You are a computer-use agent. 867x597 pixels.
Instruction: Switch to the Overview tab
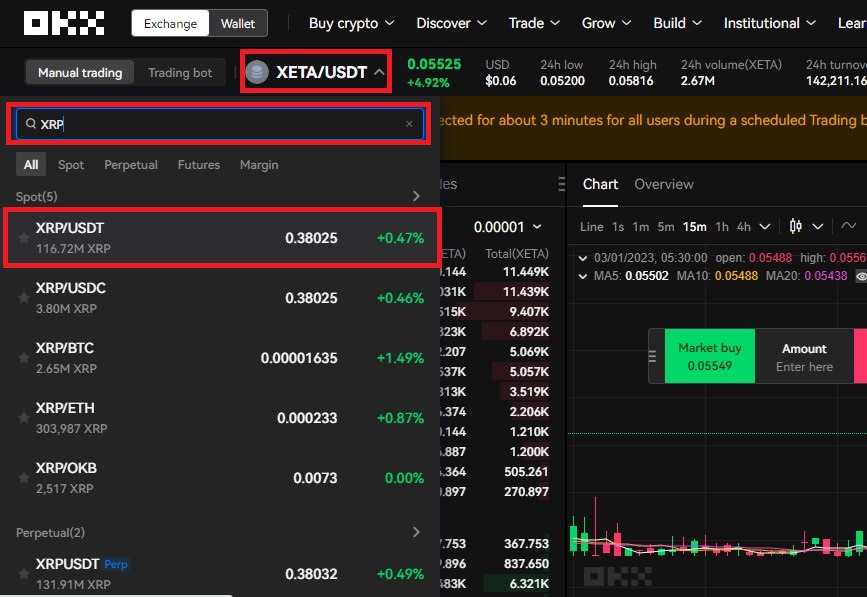(x=664, y=184)
